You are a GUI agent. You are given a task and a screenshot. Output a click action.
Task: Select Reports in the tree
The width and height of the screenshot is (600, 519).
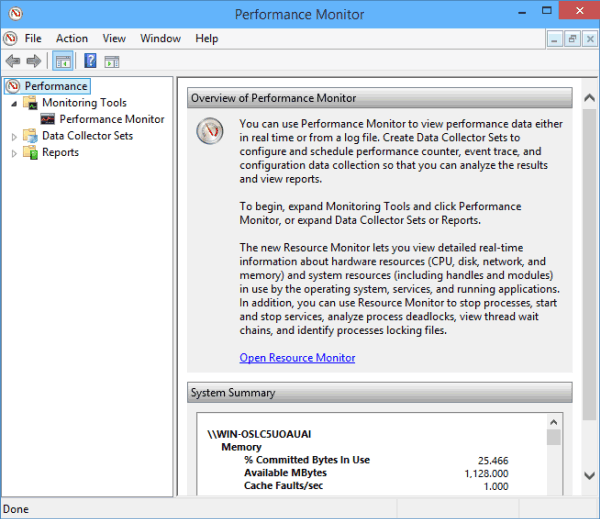tap(60, 152)
